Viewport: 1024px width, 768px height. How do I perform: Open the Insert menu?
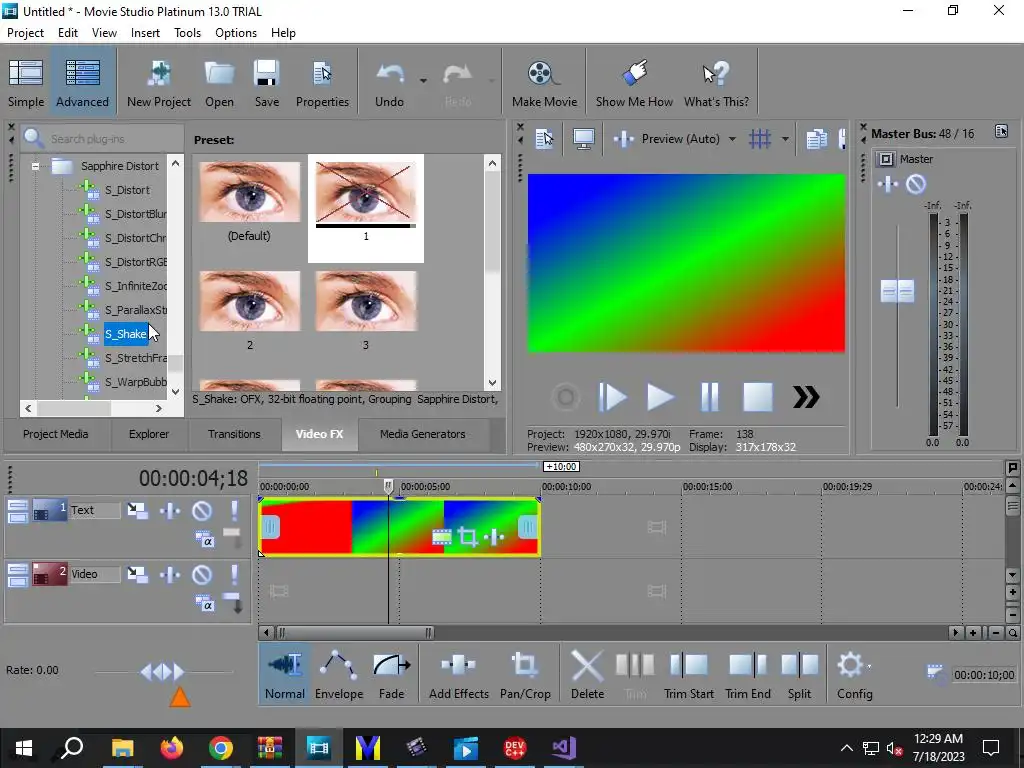pyautogui.click(x=145, y=33)
